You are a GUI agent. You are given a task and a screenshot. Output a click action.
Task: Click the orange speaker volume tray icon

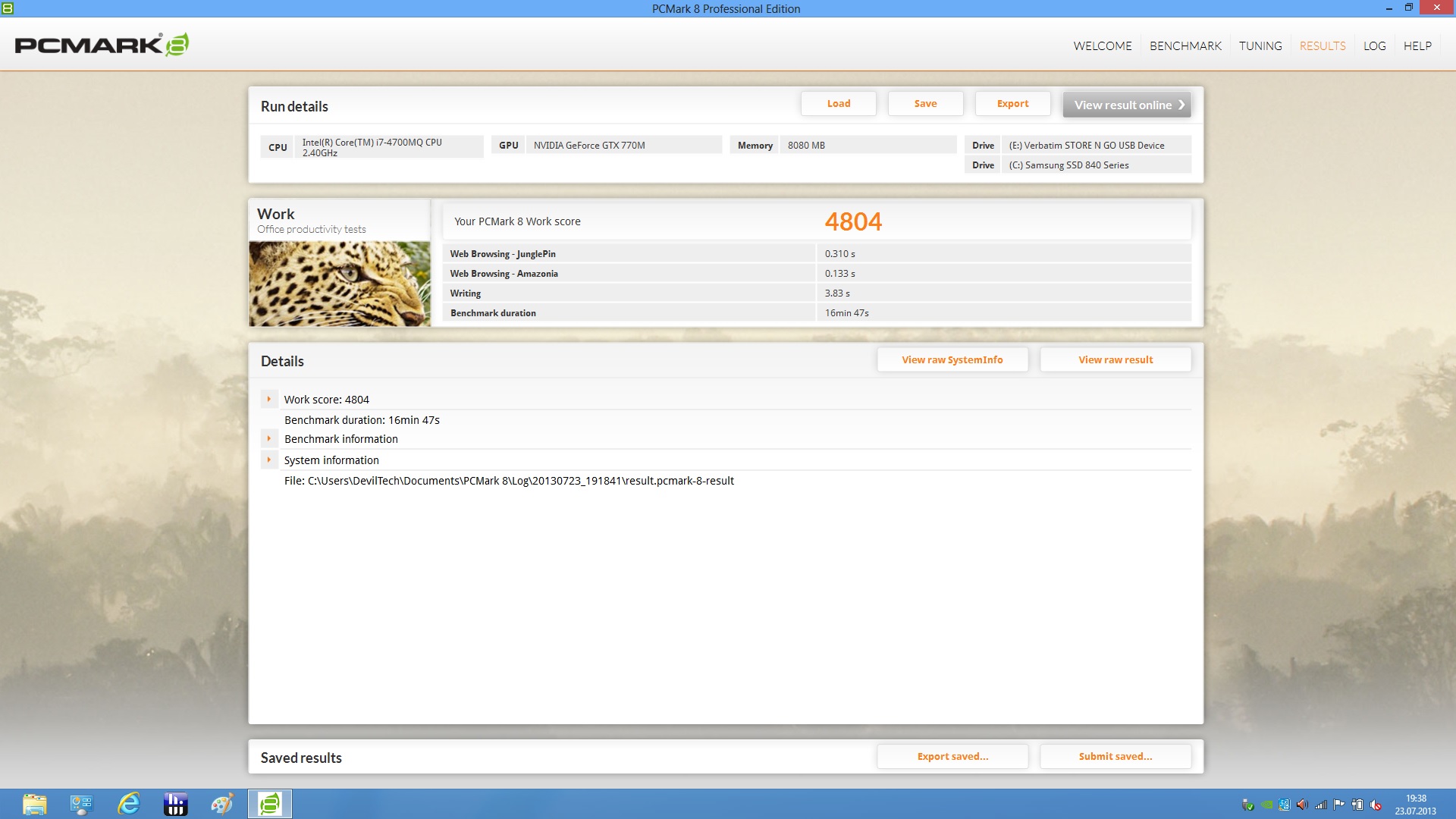[x=1302, y=805]
